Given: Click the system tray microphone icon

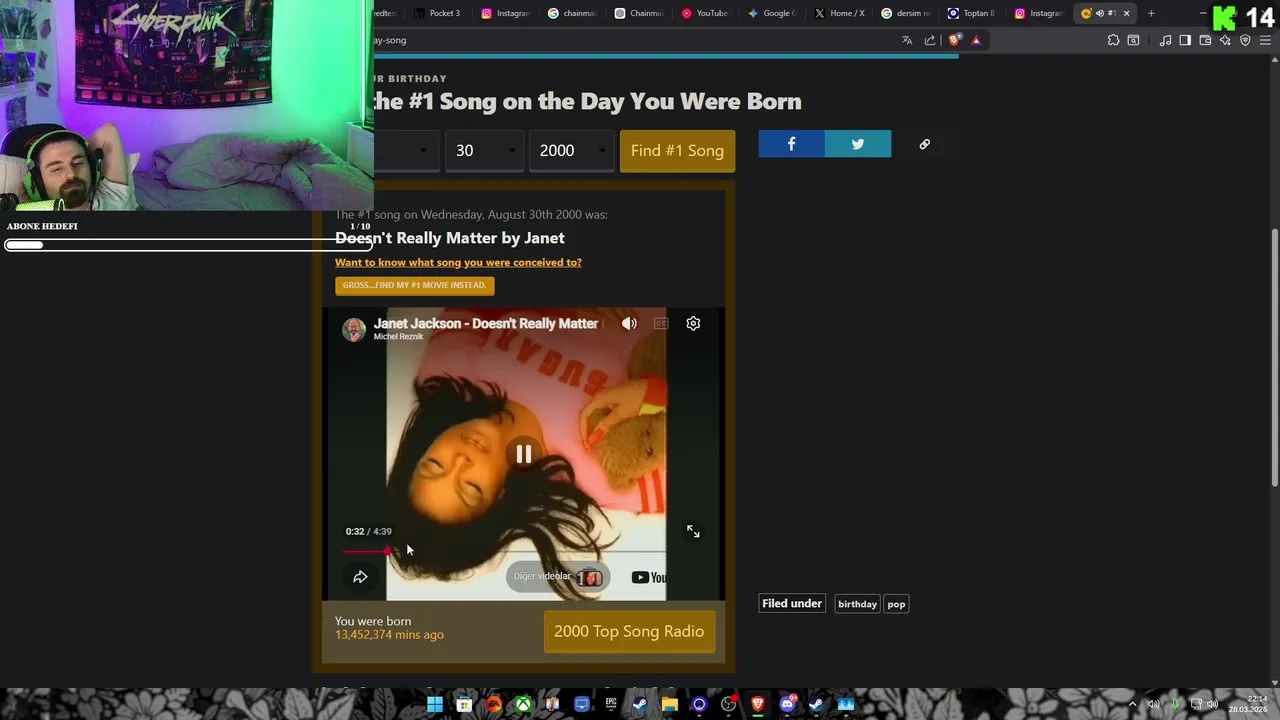Looking at the screenshot, I should (1175, 704).
